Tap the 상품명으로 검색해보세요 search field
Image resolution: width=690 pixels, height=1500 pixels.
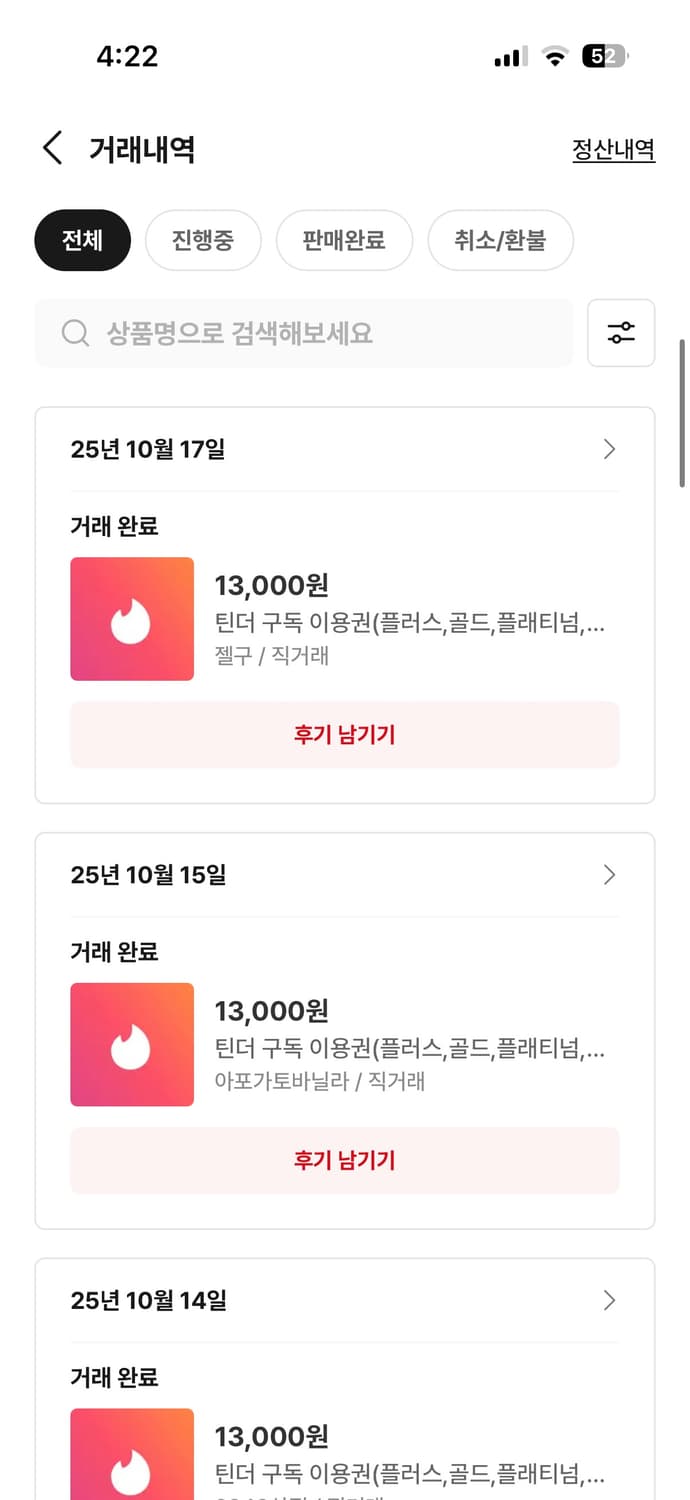[x=300, y=333]
